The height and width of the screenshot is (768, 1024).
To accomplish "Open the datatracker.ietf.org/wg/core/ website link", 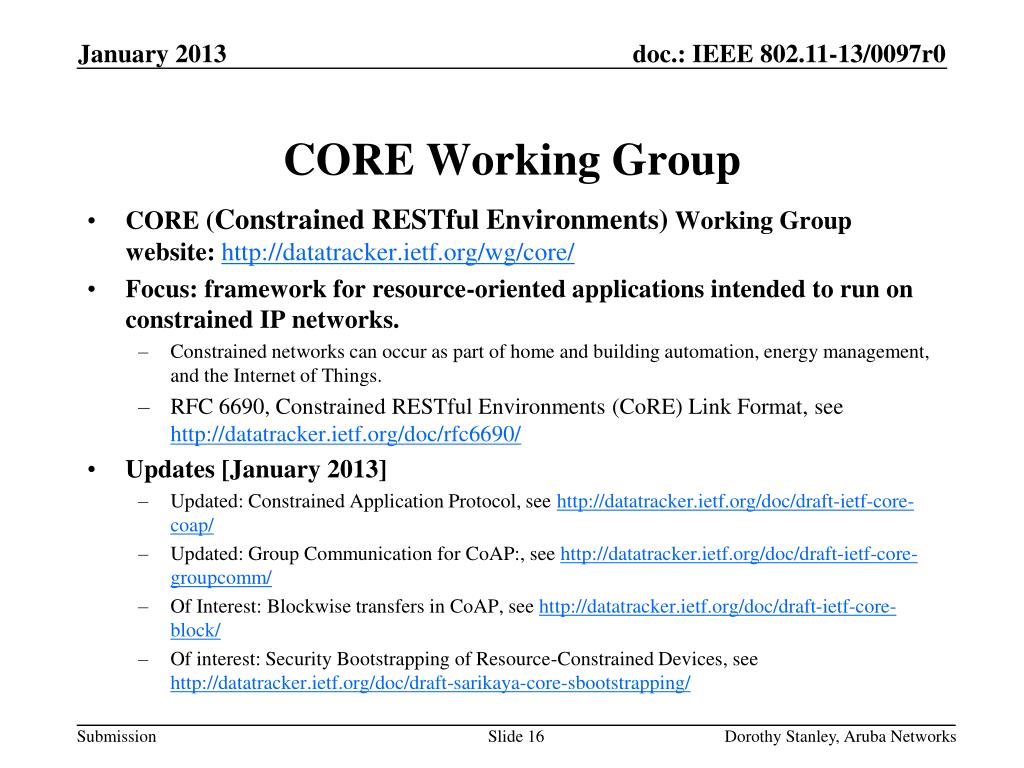I will pos(398,252).
